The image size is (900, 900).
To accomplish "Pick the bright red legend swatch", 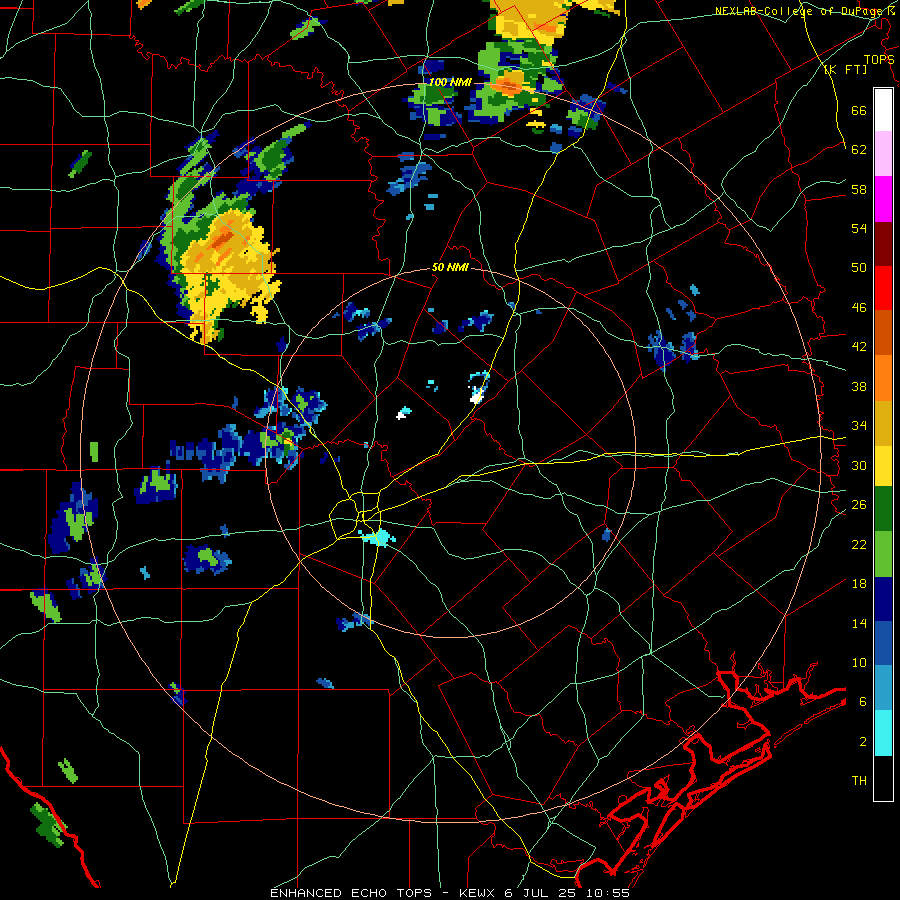I will [x=883, y=288].
